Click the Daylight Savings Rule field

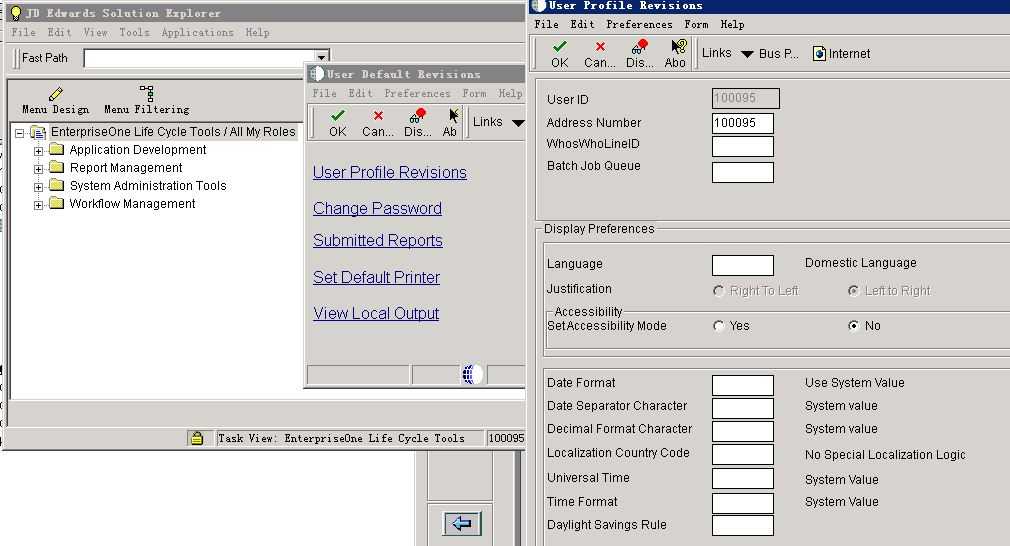(743, 525)
